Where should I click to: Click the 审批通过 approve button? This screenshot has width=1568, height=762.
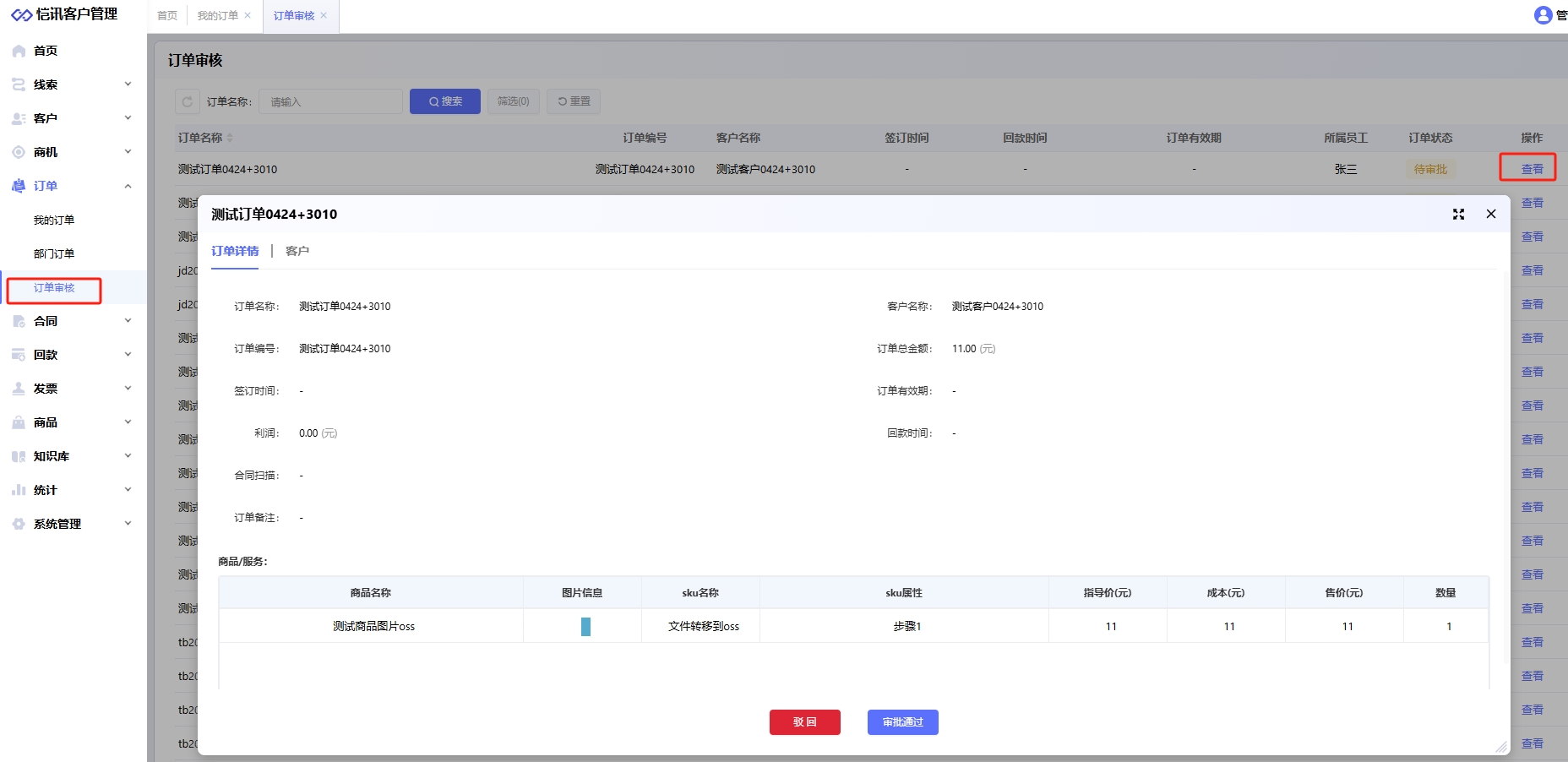pyautogui.click(x=902, y=722)
